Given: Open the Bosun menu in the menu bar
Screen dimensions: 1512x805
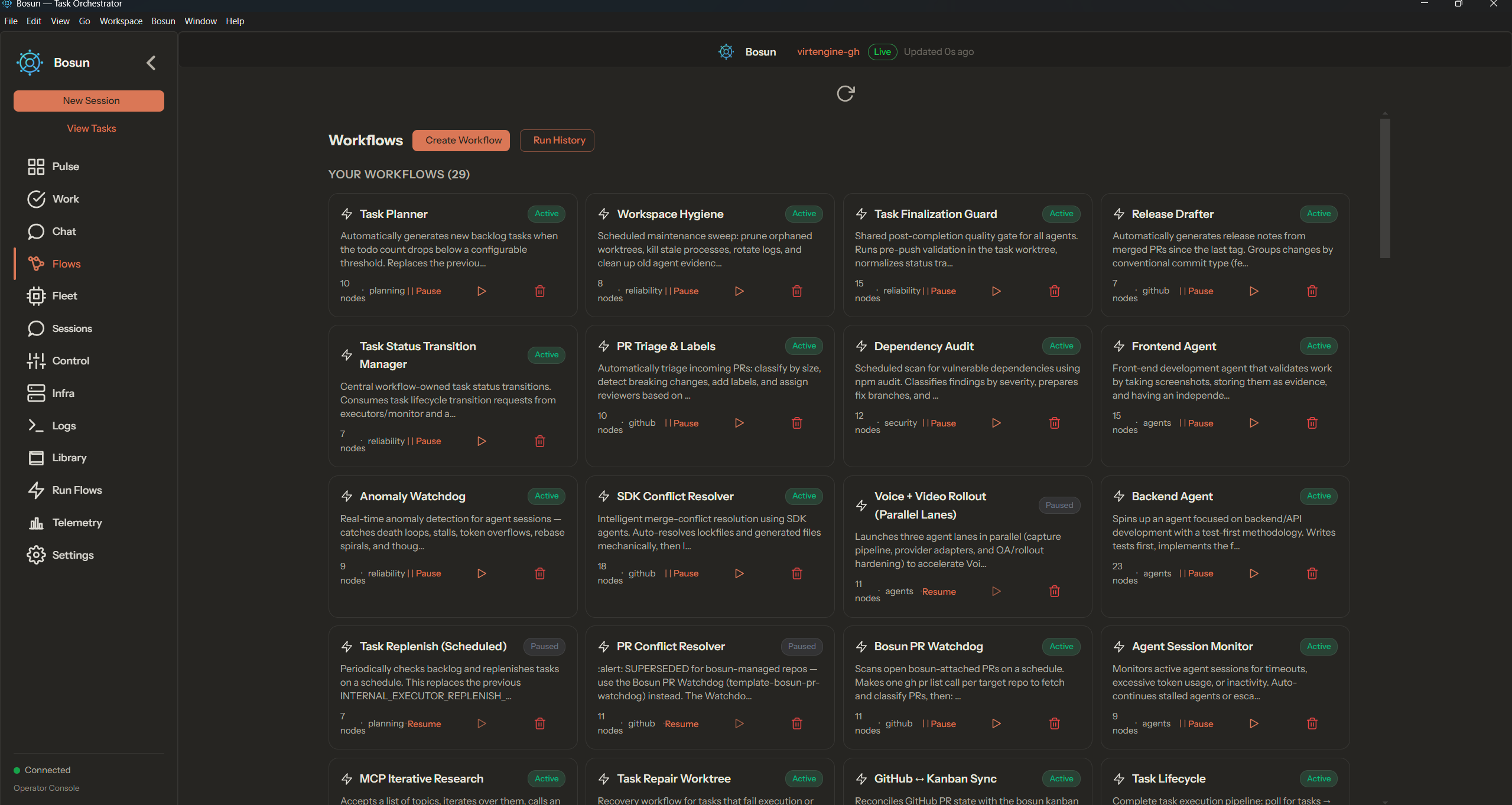Looking at the screenshot, I should click(x=163, y=21).
